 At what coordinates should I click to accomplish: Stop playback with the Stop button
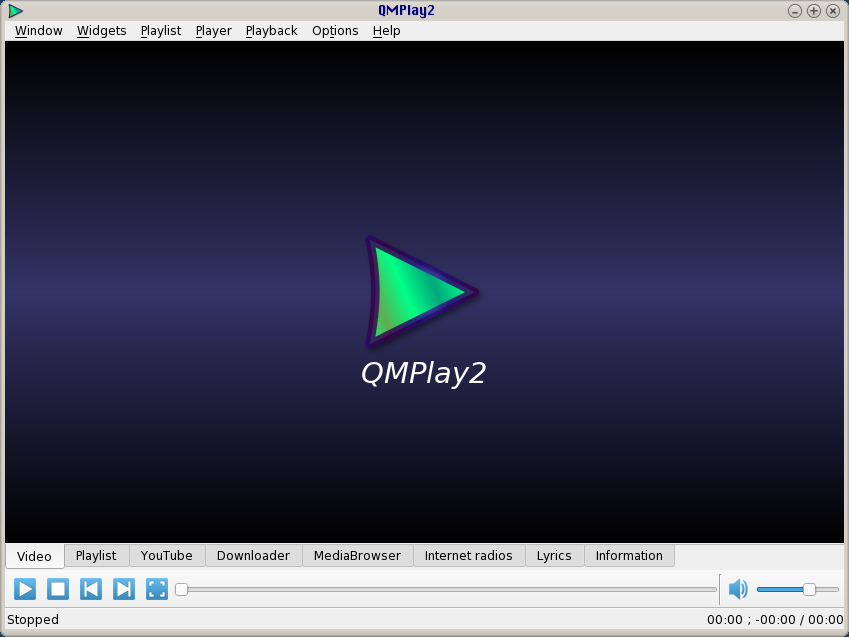[x=58, y=589]
